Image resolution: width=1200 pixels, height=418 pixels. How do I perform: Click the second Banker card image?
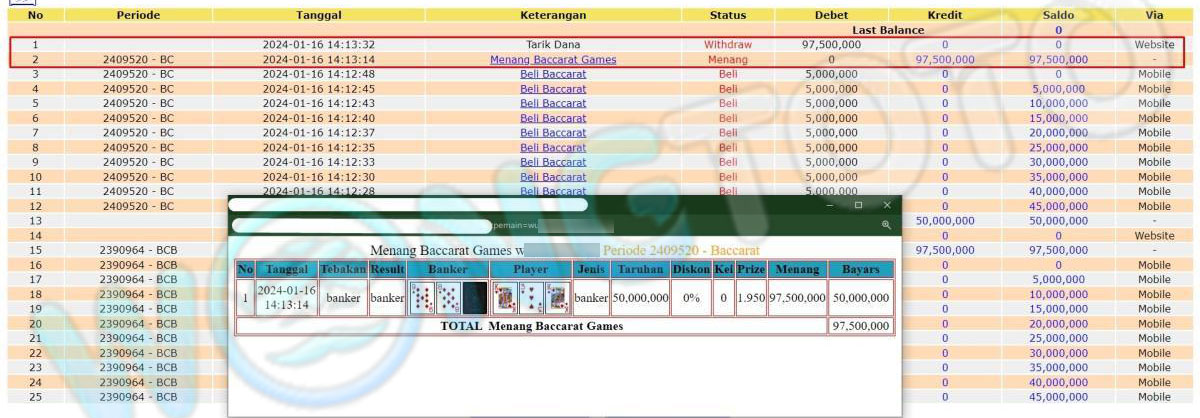448,297
